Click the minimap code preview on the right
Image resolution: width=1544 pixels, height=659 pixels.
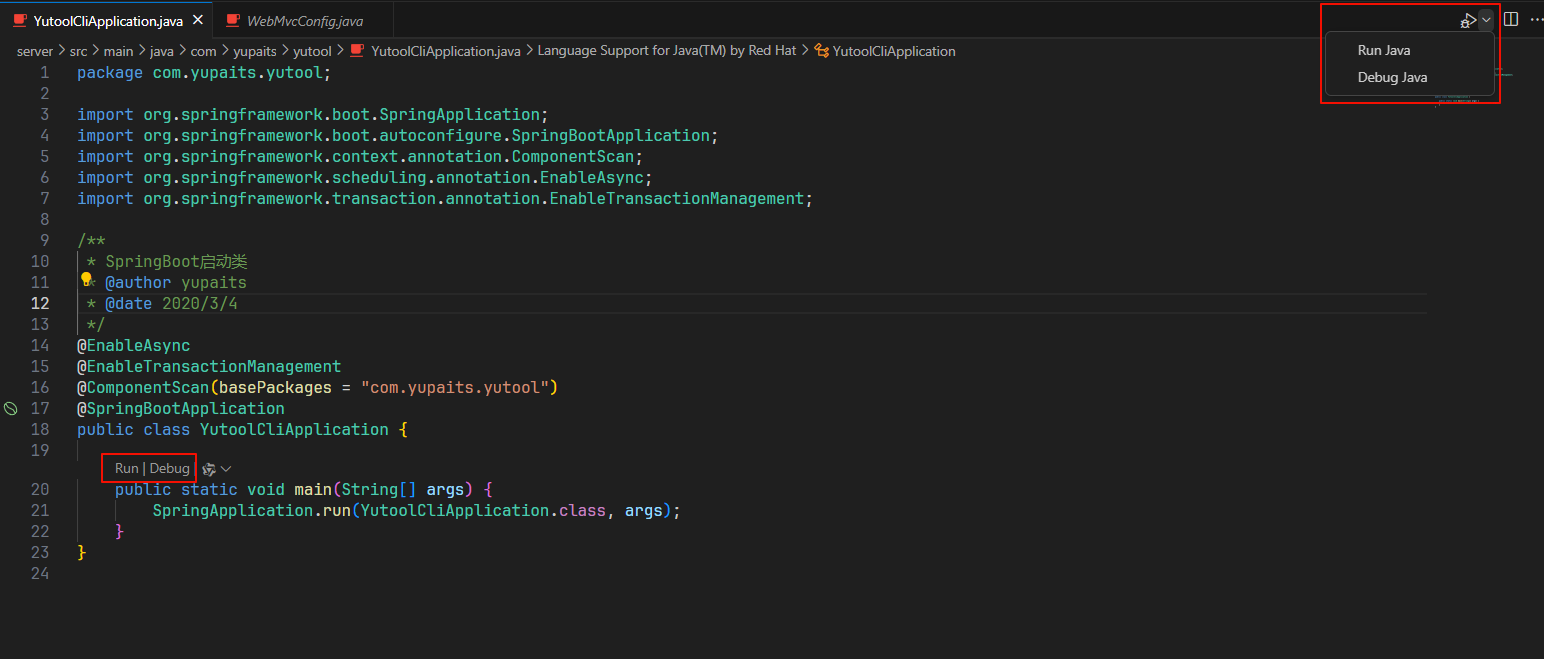(1456, 98)
